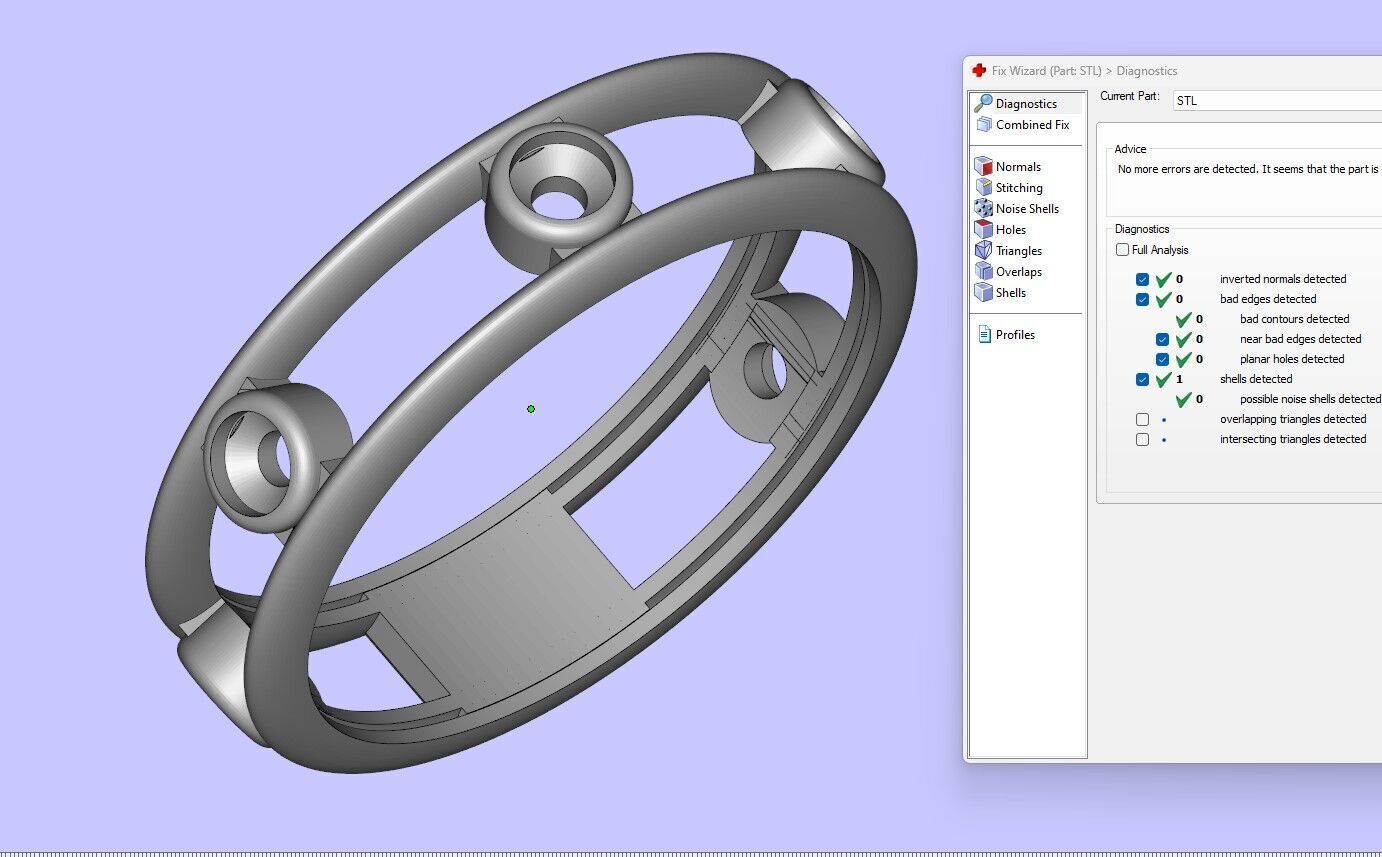The width and height of the screenshot is (1382, 857).
Task: Switch to Normals fix page
Action: (1018, 167)
